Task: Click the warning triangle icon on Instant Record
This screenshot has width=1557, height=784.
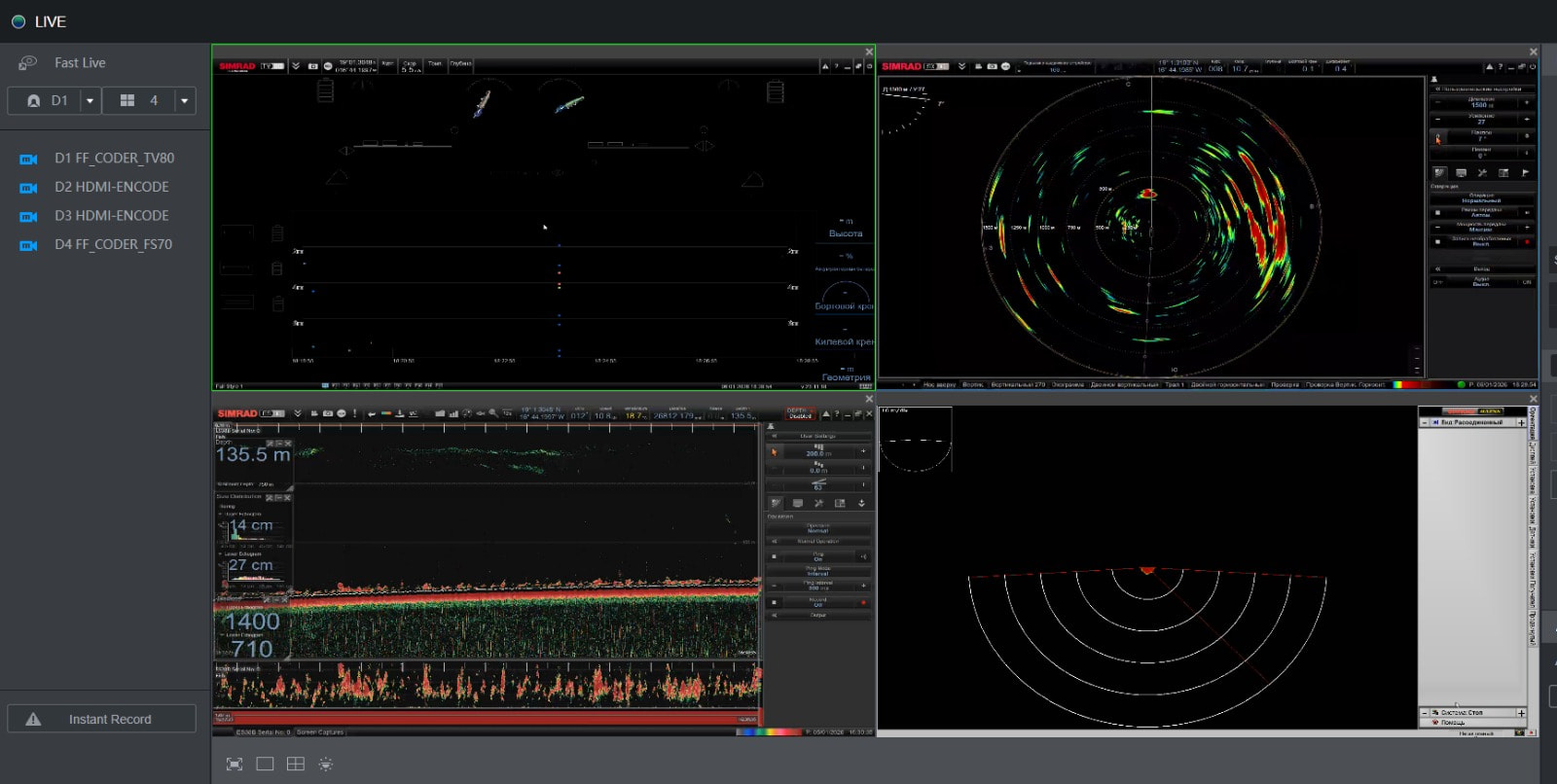Action: pyautogui.click(x=33, y=720)
